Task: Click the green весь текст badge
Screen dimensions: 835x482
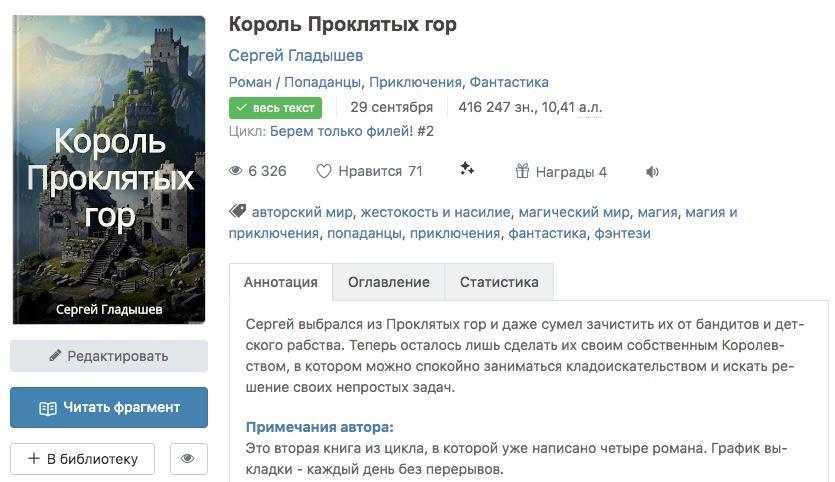Action: coord(275,108)
